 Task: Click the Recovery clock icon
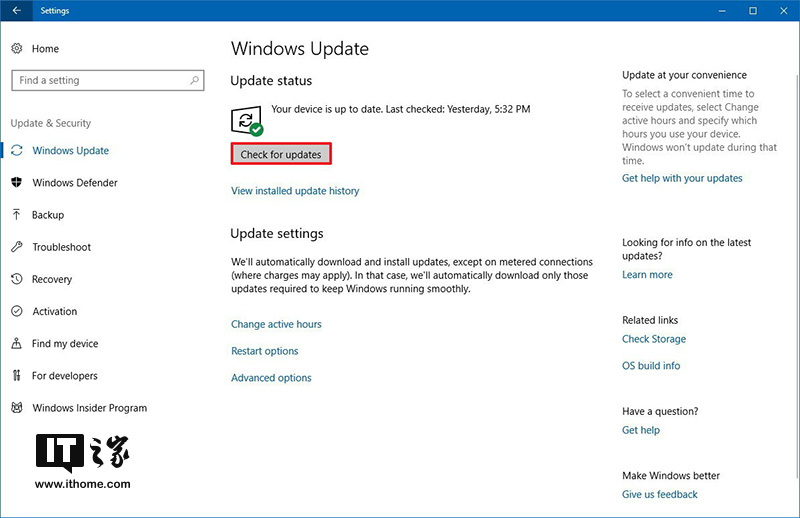pos(17,279)
